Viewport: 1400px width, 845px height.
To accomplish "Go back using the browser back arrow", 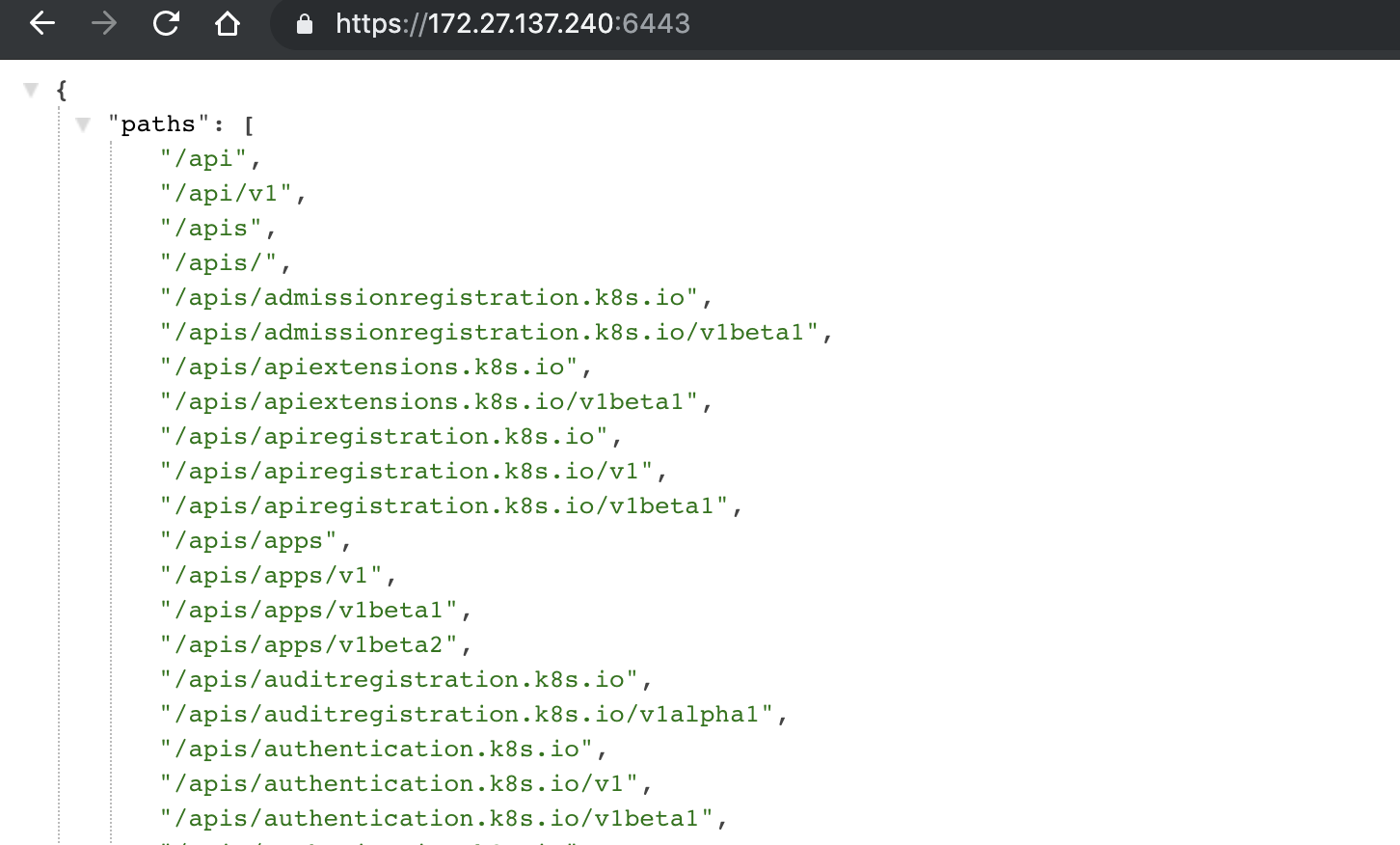I will tap(42, 23).
